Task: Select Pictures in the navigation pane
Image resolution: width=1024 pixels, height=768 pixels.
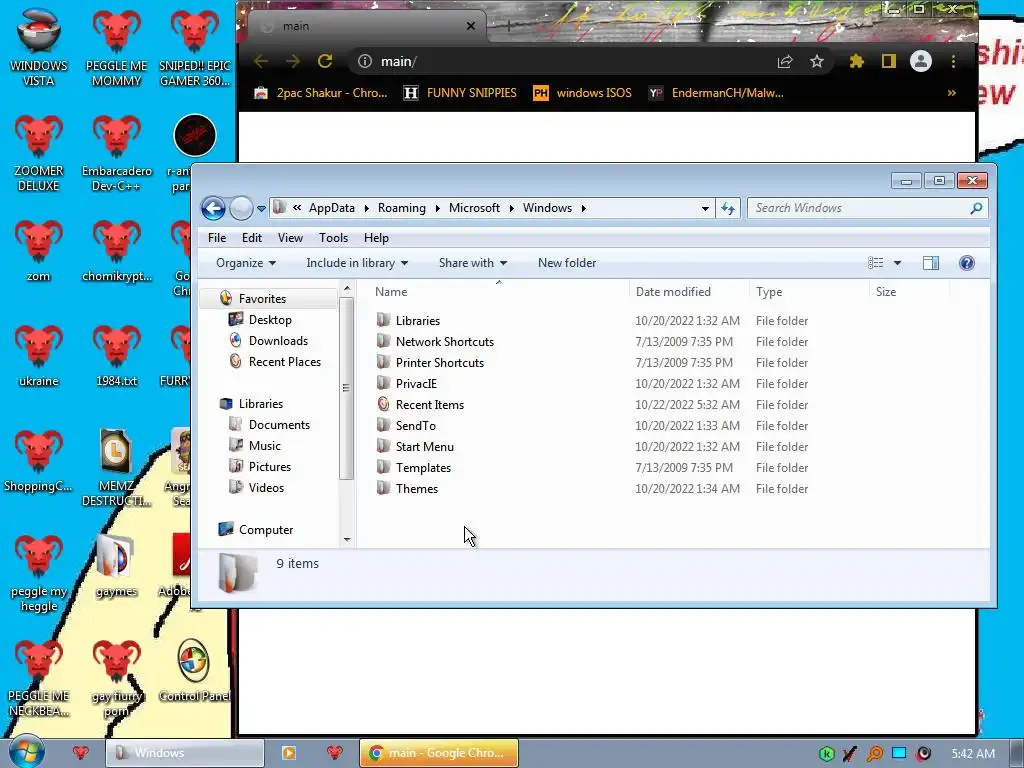Action: point(269,466)
